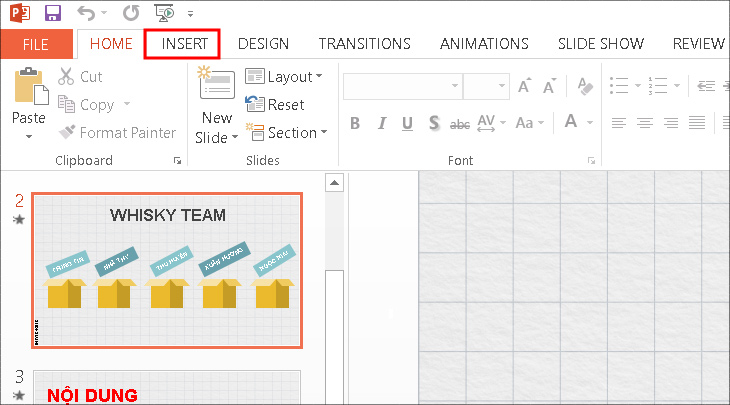Activate the Format Painter brush
730x405 pixels.
coord(117,133)
